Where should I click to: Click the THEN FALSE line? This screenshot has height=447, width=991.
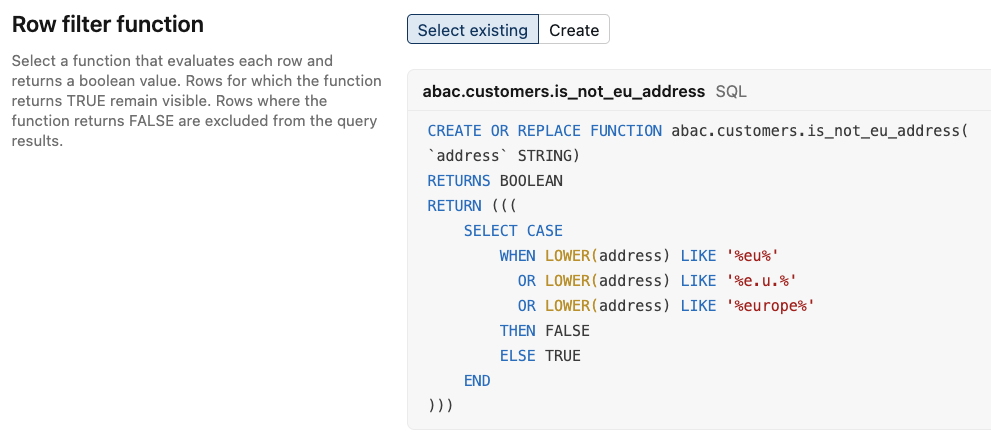coord(545,331)
